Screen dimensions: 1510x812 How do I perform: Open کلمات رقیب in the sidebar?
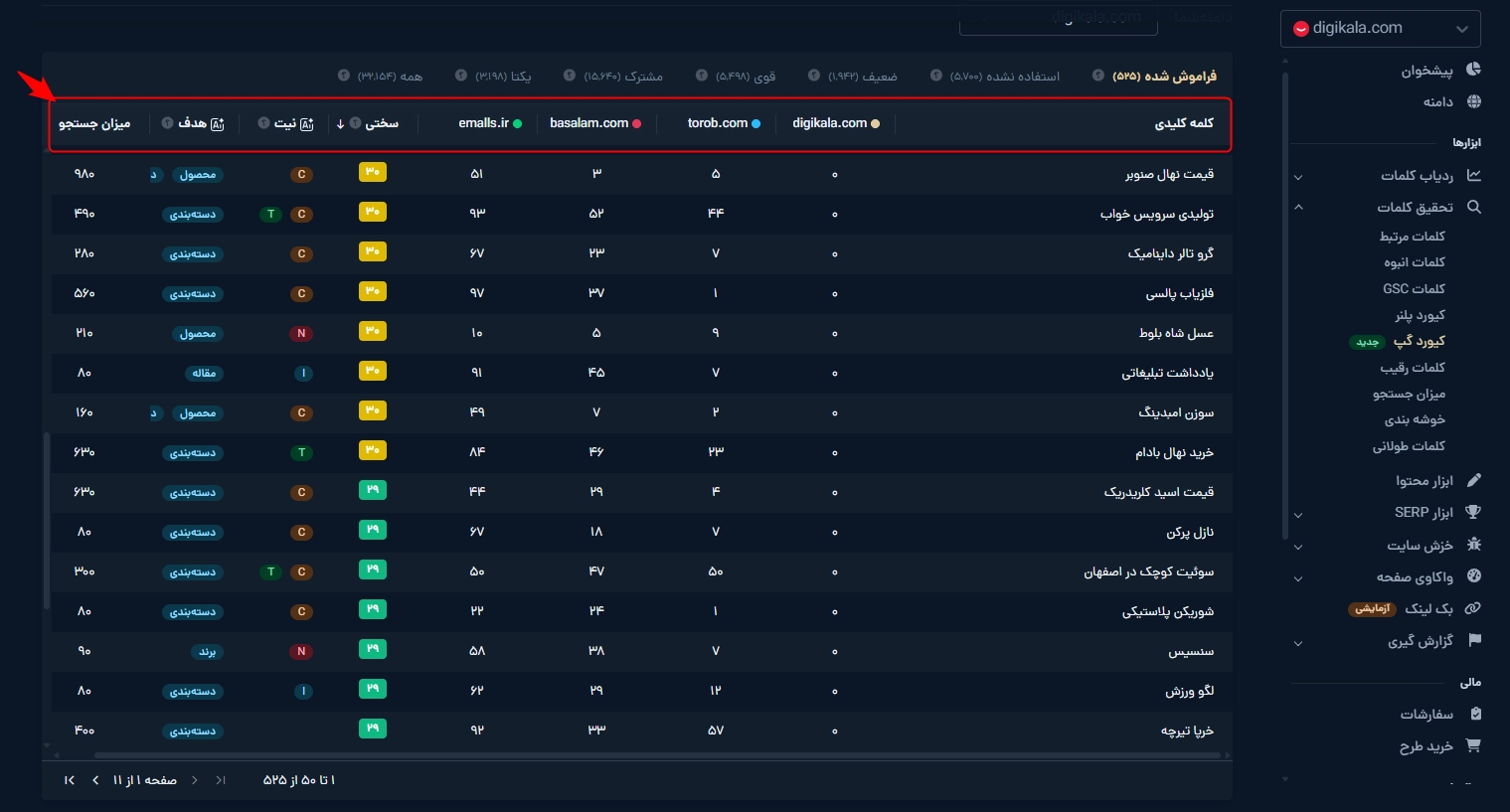click(x=1413, y=367)
